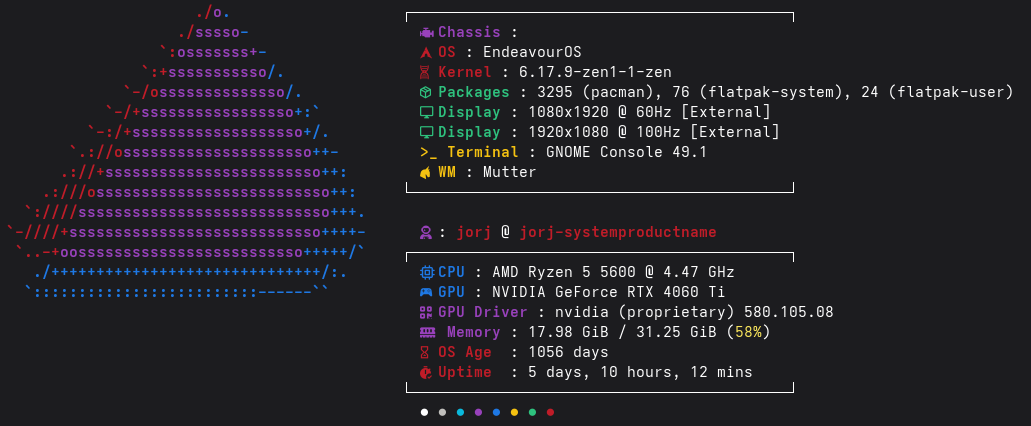Select the text 'EndeavourOS'

(532, 53)
